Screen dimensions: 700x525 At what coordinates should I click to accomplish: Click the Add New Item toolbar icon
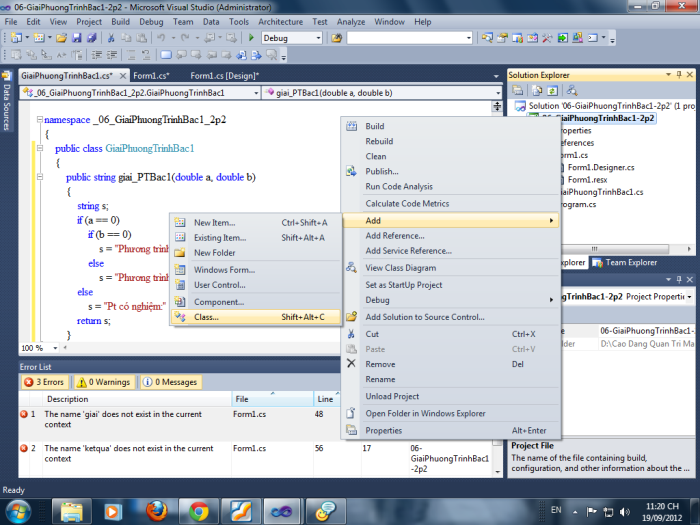click(39, 38)
